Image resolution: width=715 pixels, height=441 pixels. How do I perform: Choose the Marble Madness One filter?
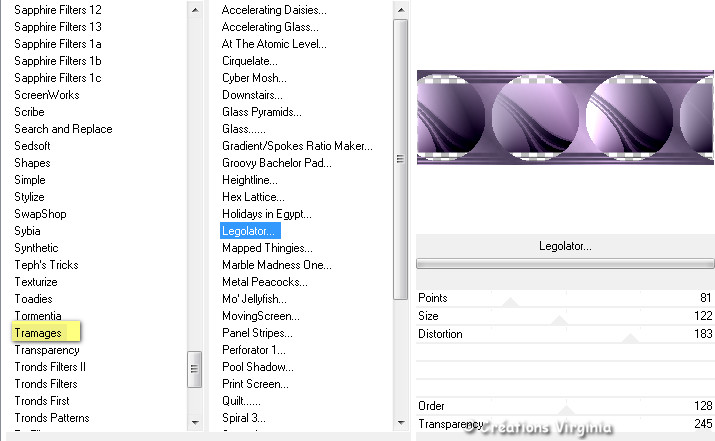coord(277,265)
